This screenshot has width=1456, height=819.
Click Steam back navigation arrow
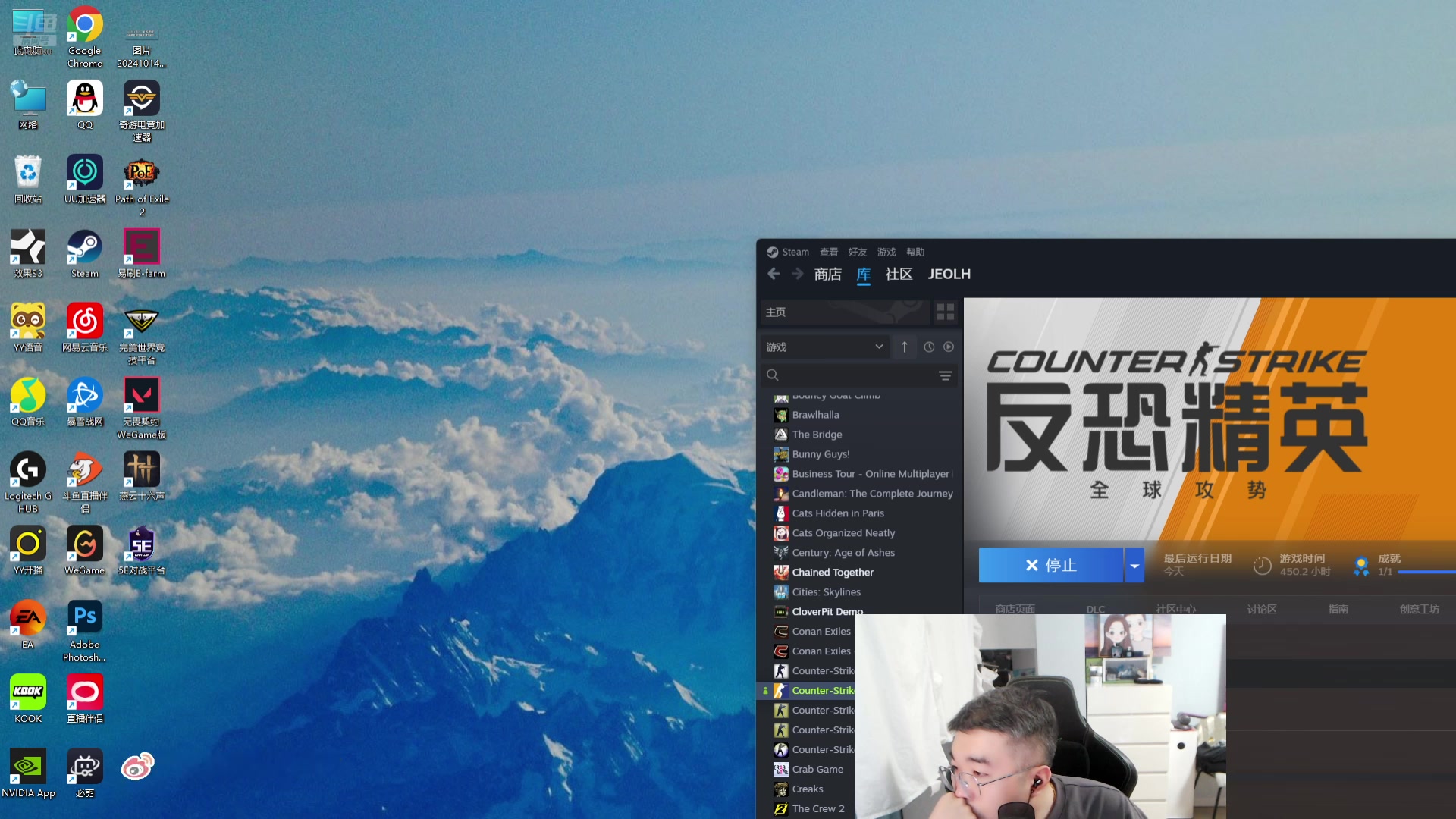point(773,274)
